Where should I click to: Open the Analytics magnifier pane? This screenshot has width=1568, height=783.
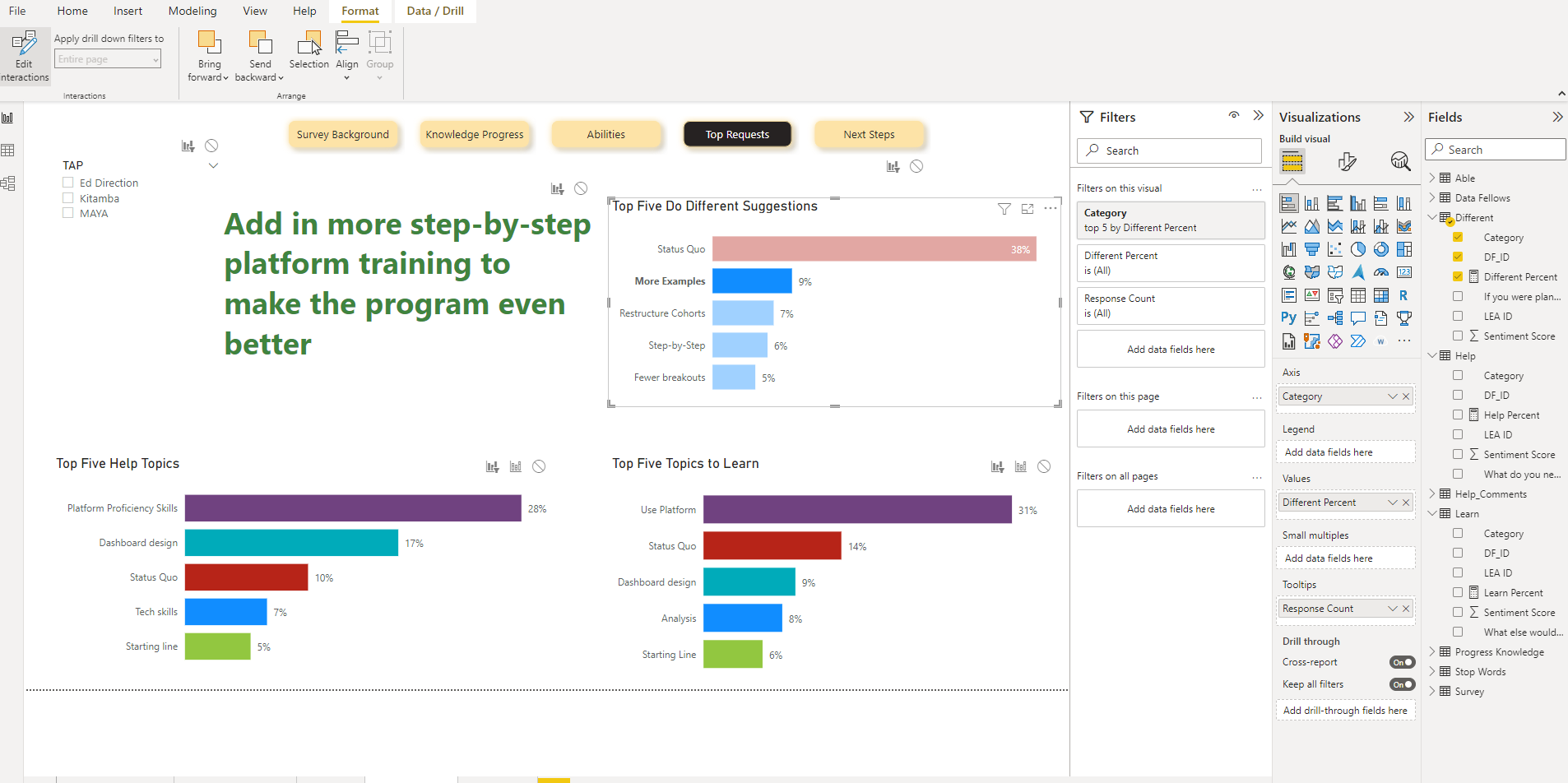(x=1400, y=161)
